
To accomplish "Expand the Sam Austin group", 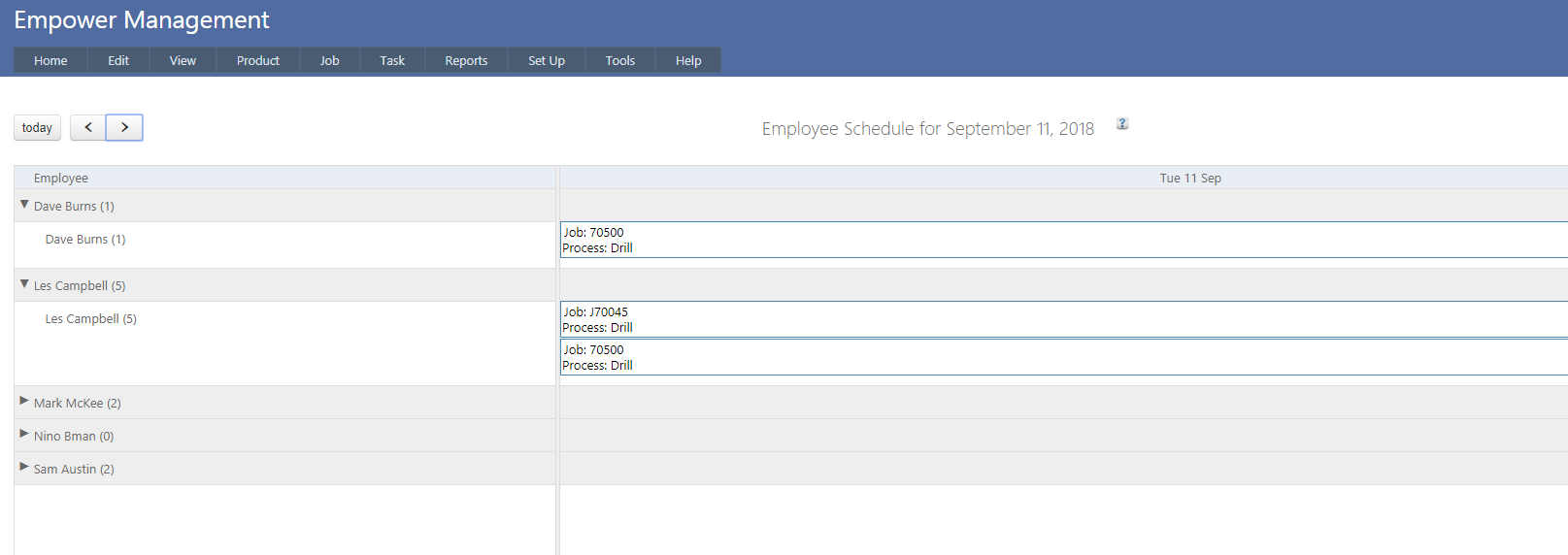I will 24,467.
